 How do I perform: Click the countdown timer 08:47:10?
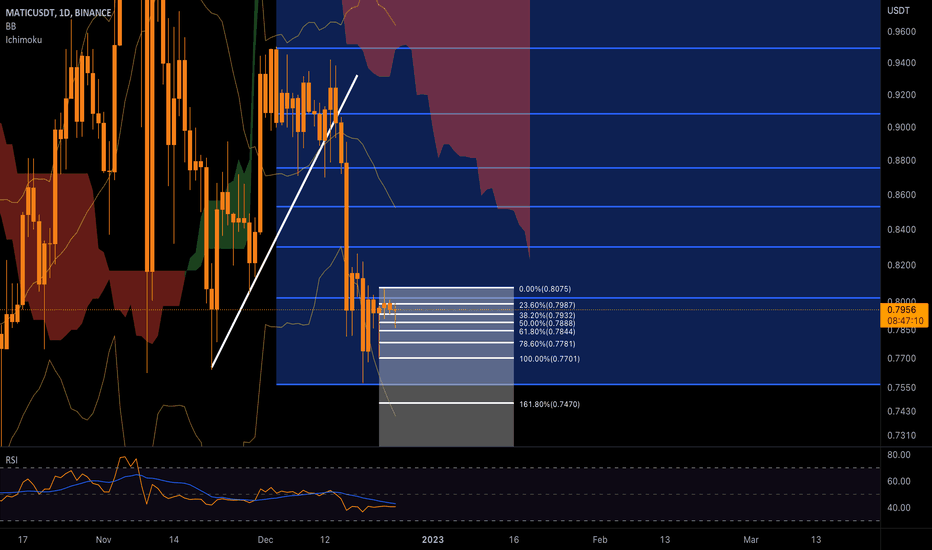pyautogui.click(x=905, y=320)
